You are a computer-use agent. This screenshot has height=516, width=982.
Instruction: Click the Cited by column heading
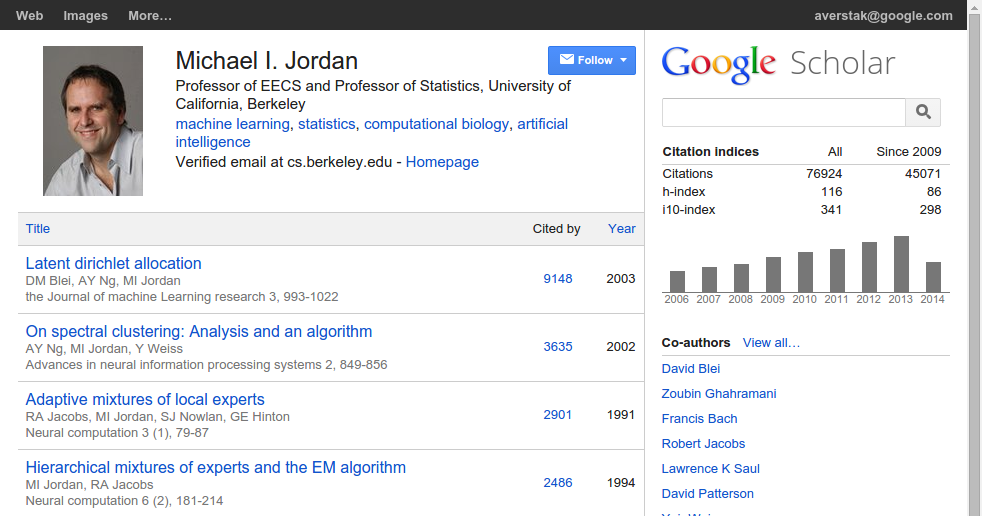556,229
